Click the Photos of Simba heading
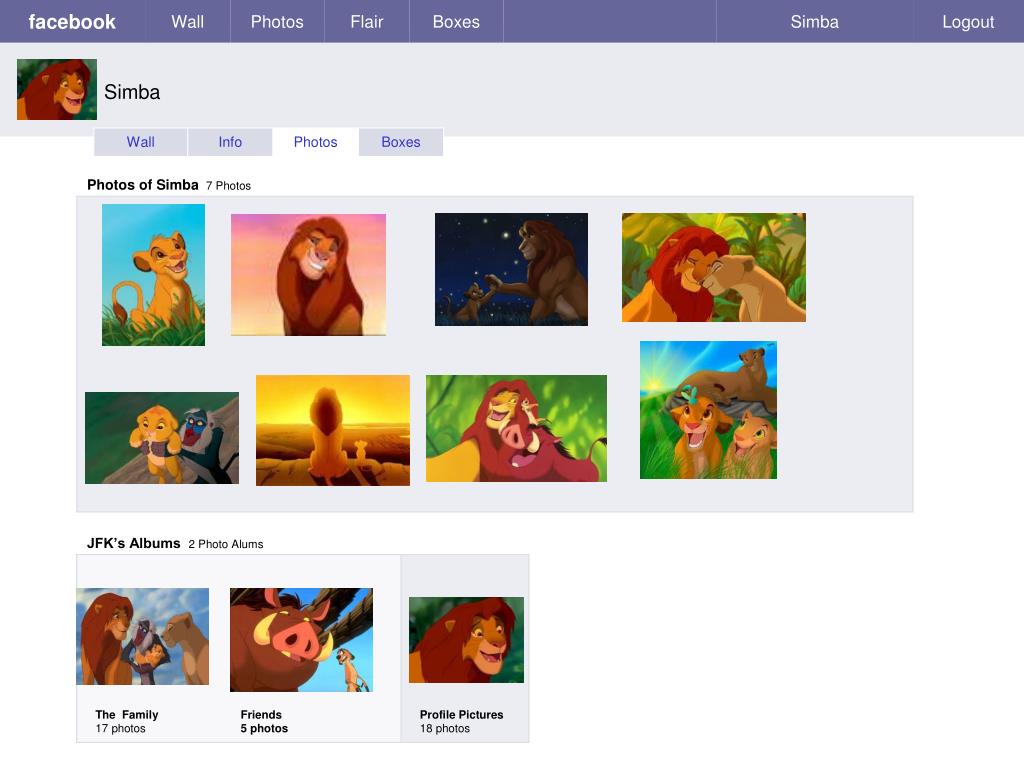Image resolution: width=1024 pixels, height=768 pixels. 142,185
